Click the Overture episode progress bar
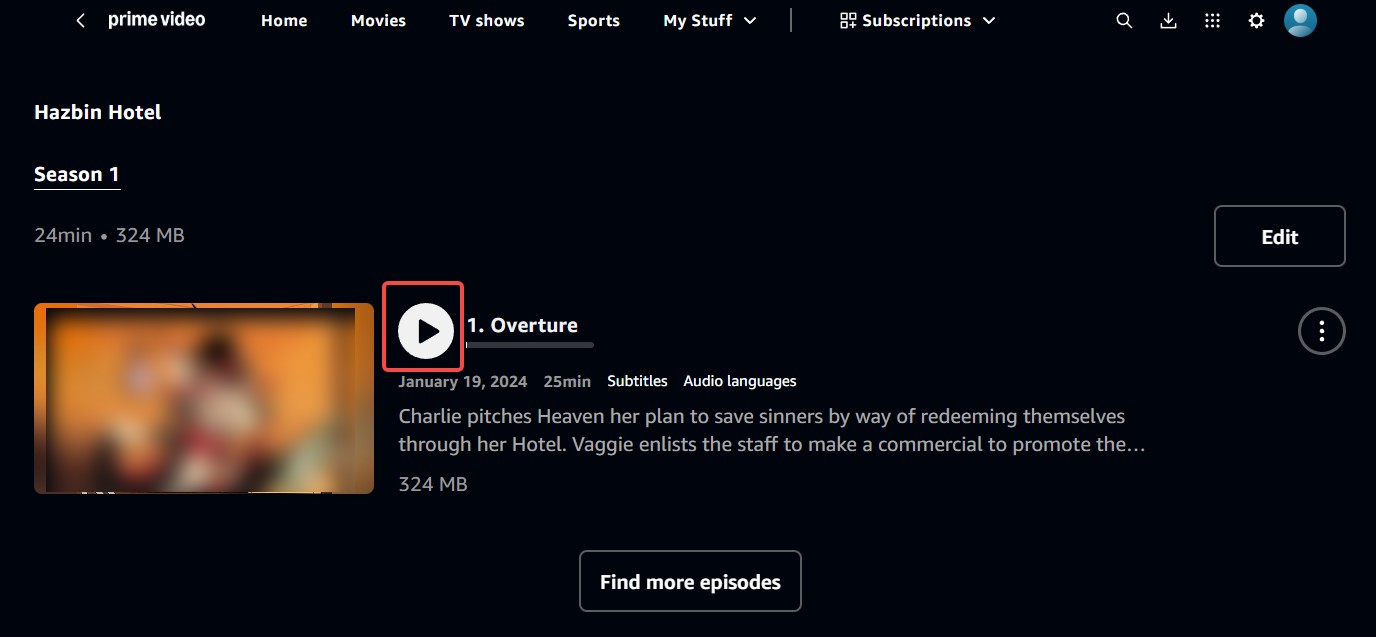Screen dimensions: 1376x637 pos(530,345)
